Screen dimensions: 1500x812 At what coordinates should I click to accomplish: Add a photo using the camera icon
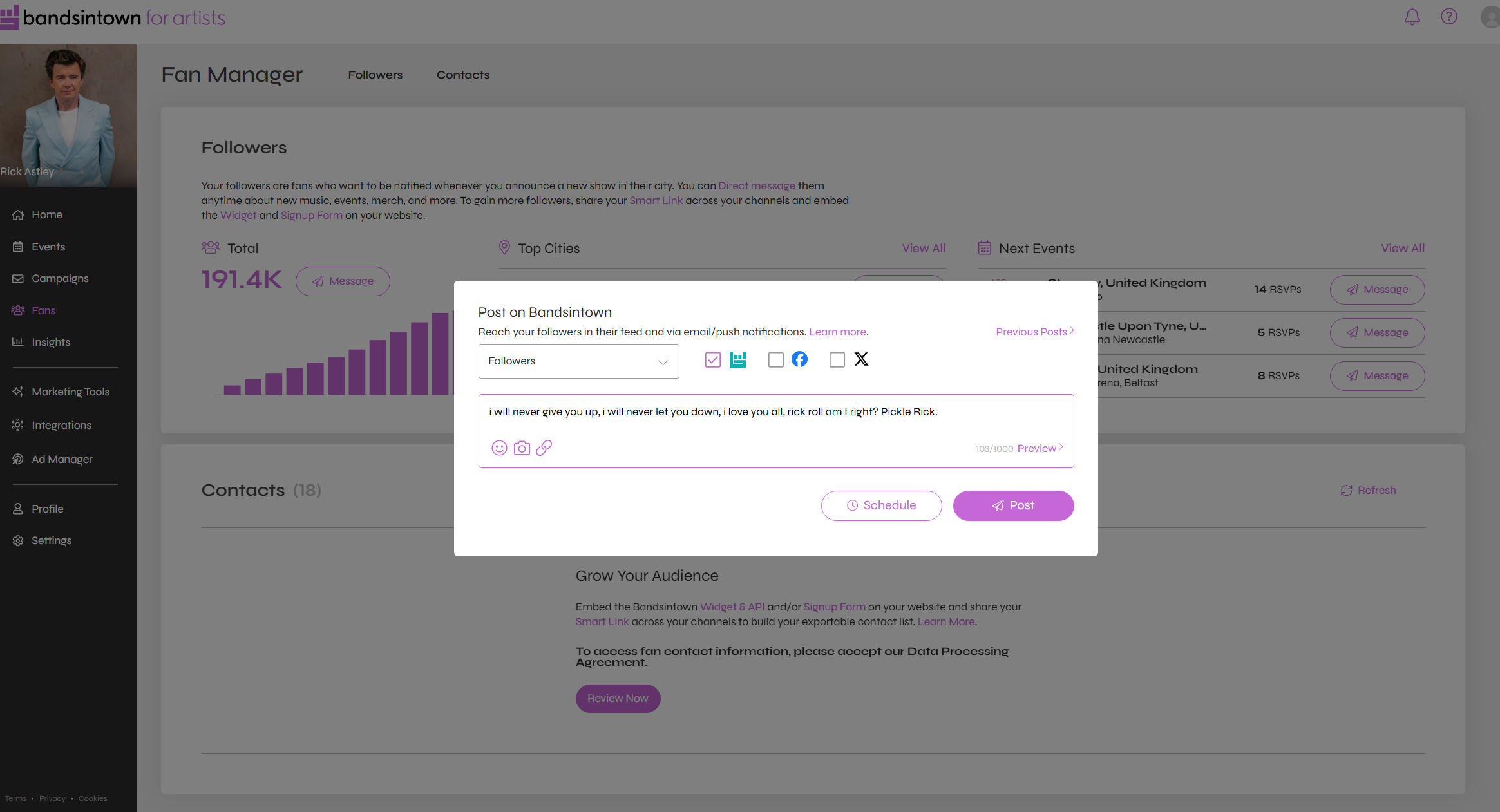[522, 448]
